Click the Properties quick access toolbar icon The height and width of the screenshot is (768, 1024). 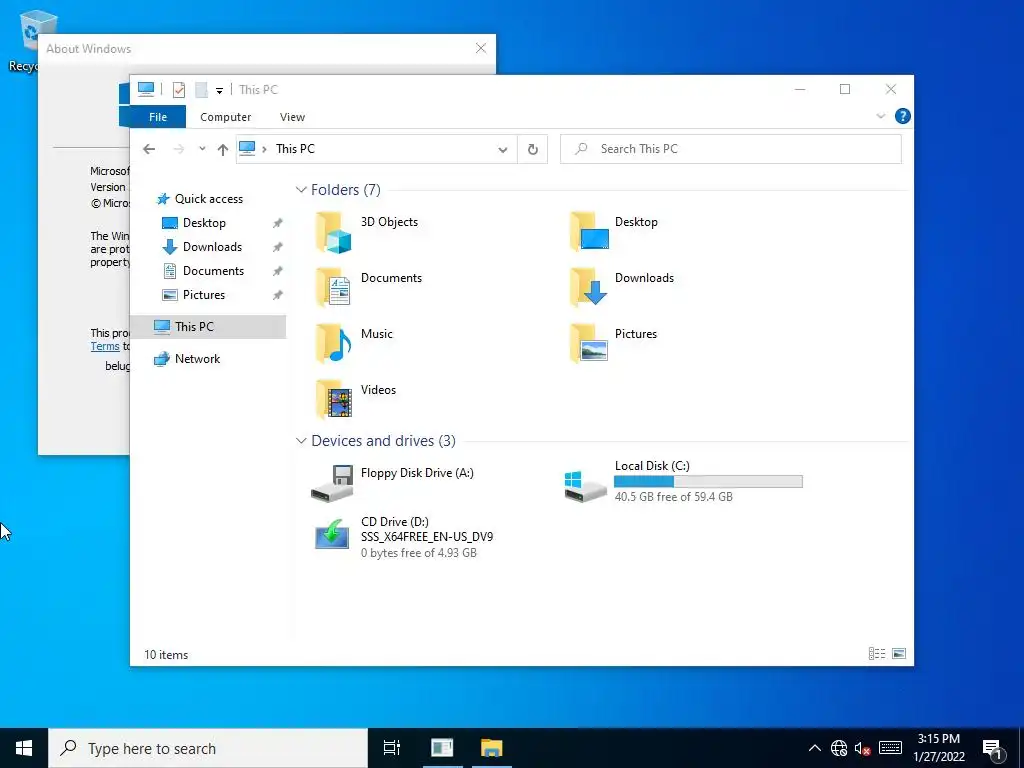pyautogui.click(x=178, y=89)
